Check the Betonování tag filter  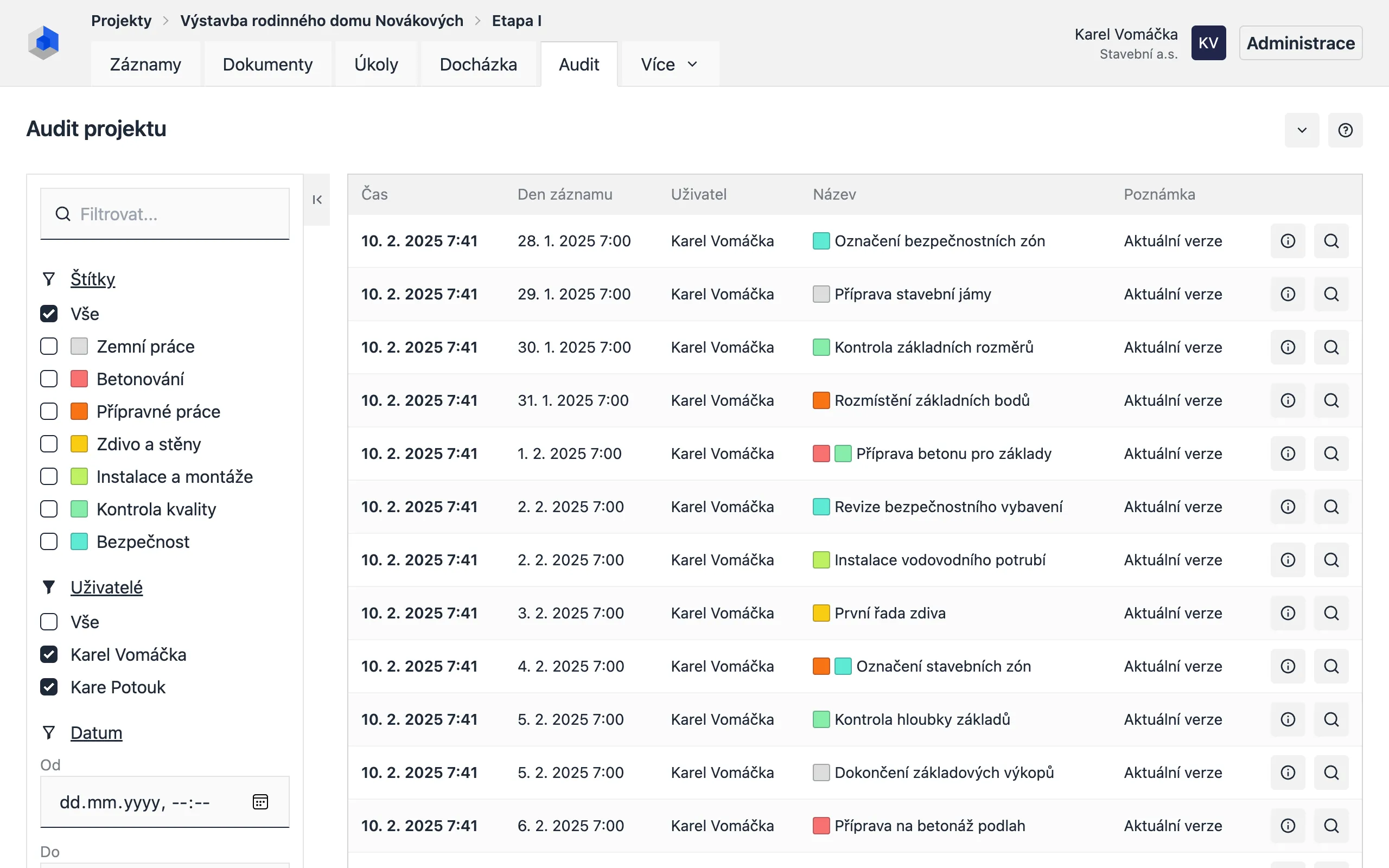pyautogui.click(x=49, y=379)
